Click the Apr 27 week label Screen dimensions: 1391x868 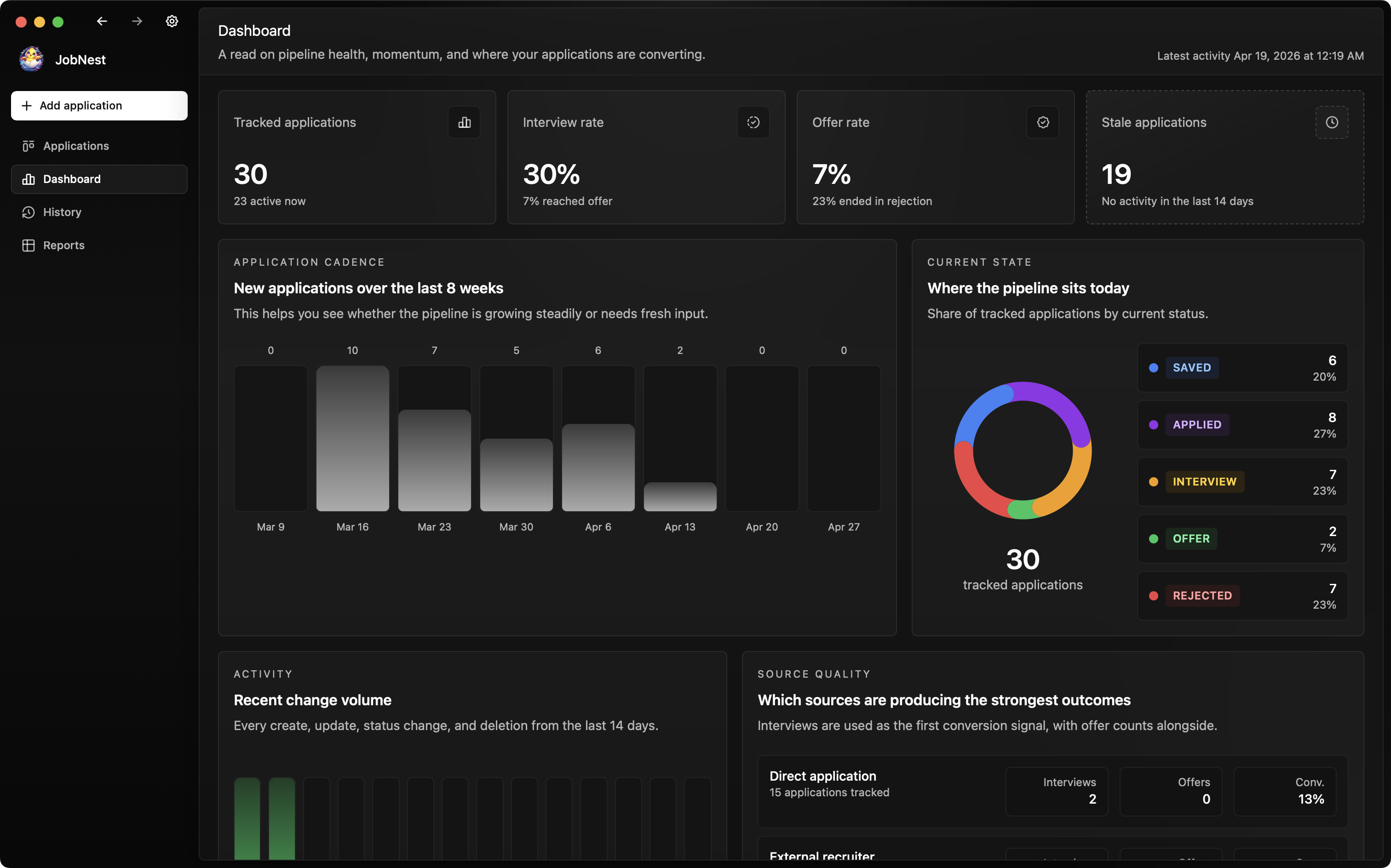(844, 527)
